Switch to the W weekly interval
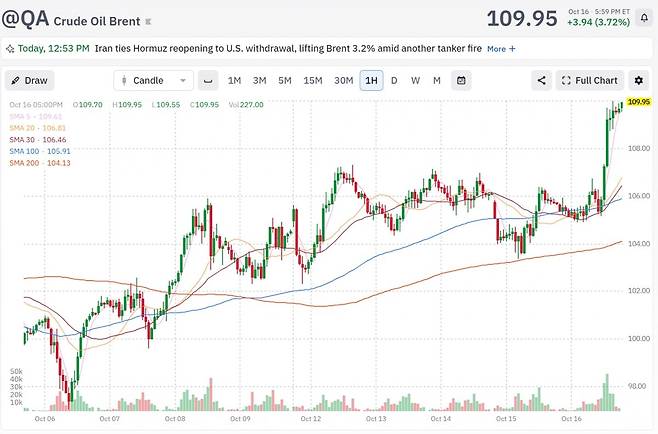The height and width of the screenshot is (434, 658). [x=415, y=81]
